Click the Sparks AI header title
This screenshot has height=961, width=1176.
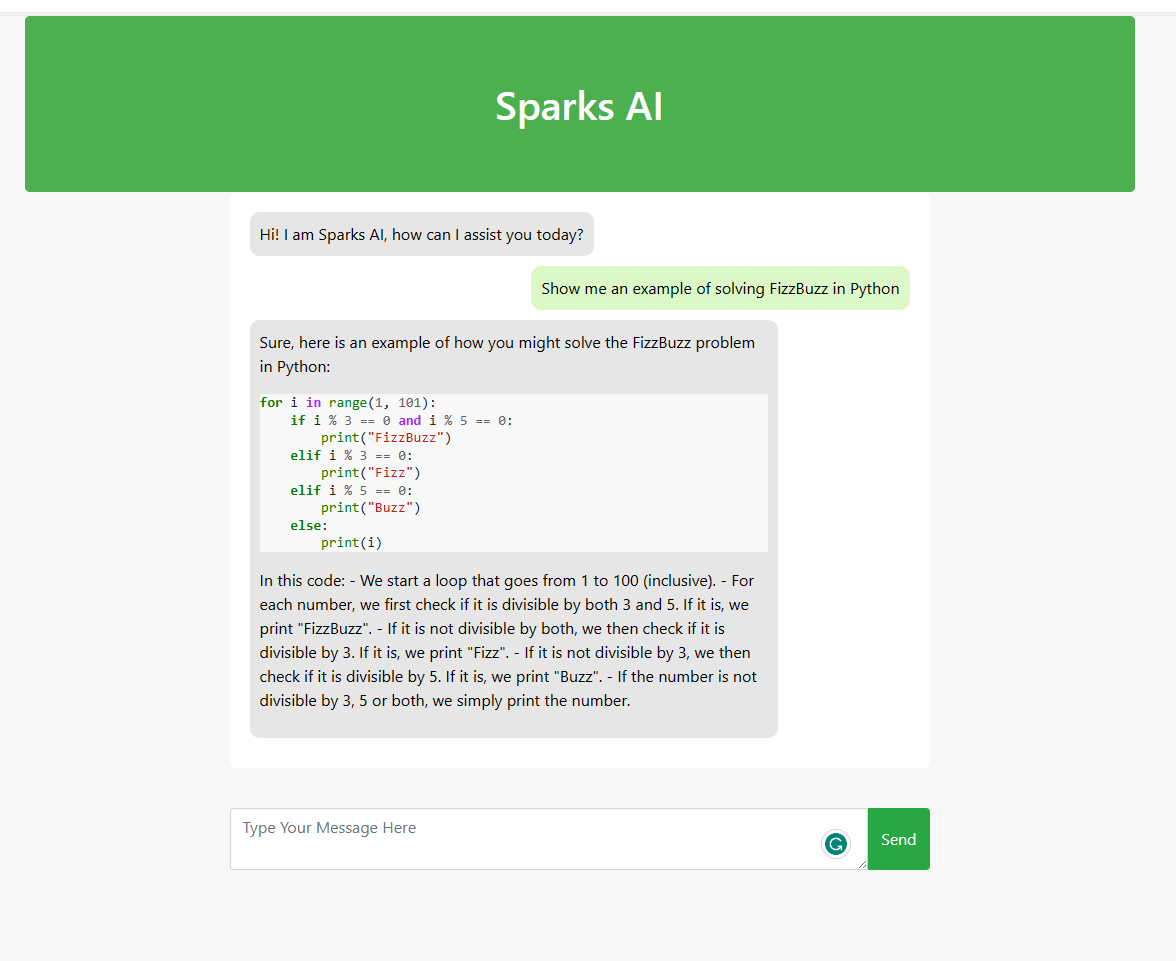(579, 107)
